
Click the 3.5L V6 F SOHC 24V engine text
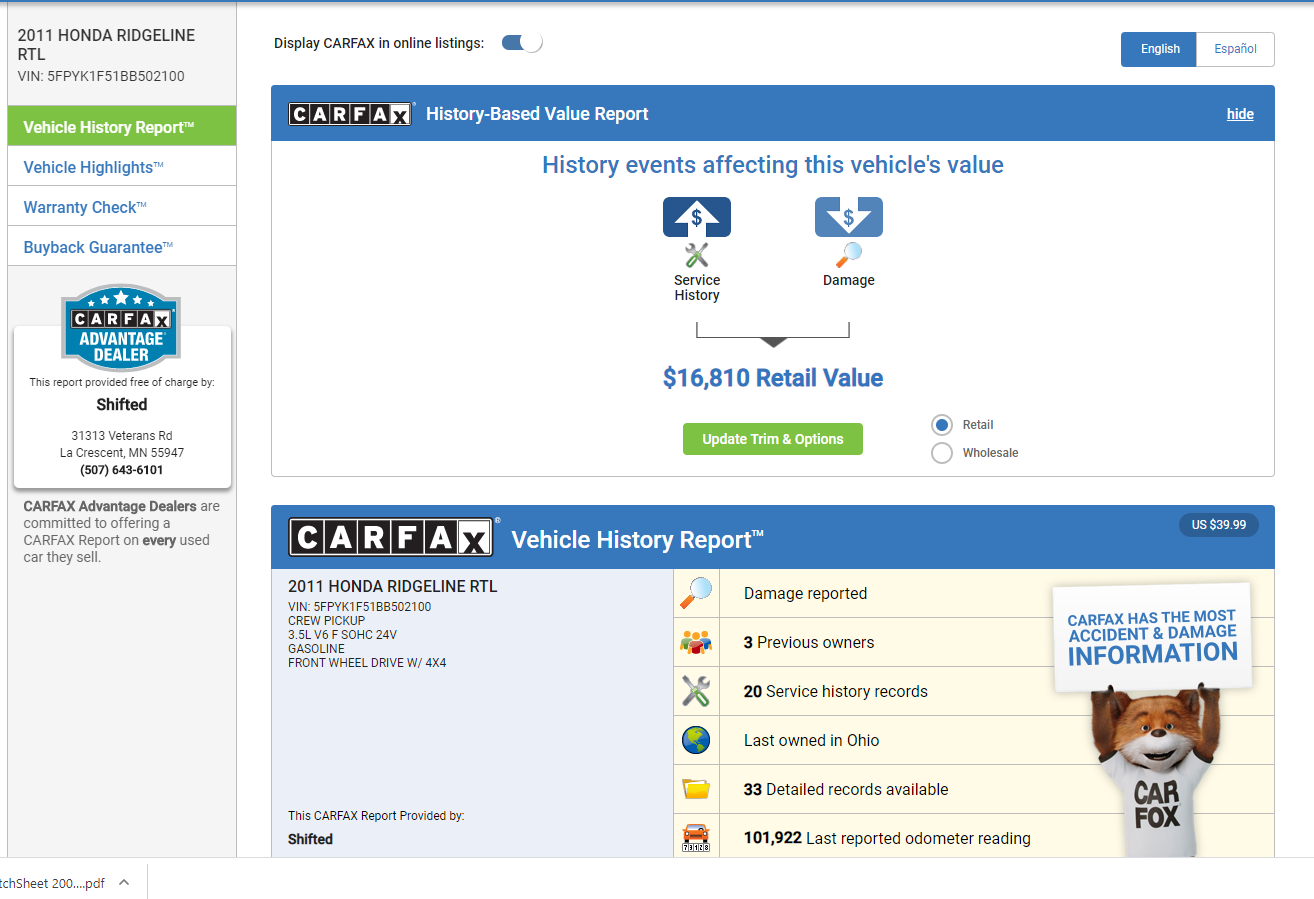(x=342, y=634)
